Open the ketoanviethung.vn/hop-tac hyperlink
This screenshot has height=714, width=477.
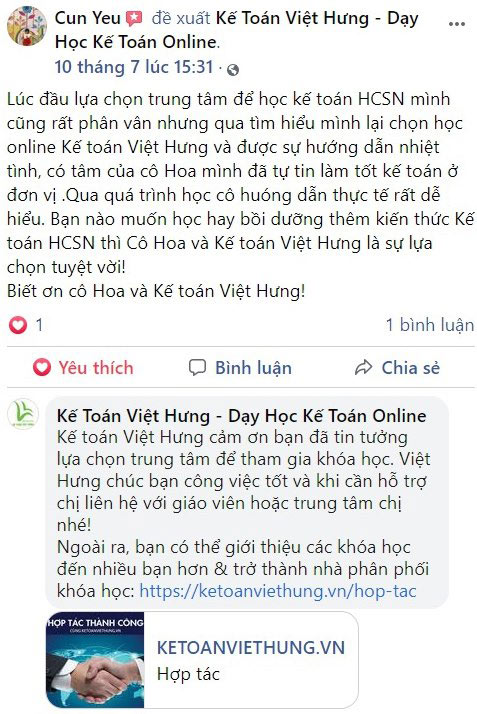278,591
